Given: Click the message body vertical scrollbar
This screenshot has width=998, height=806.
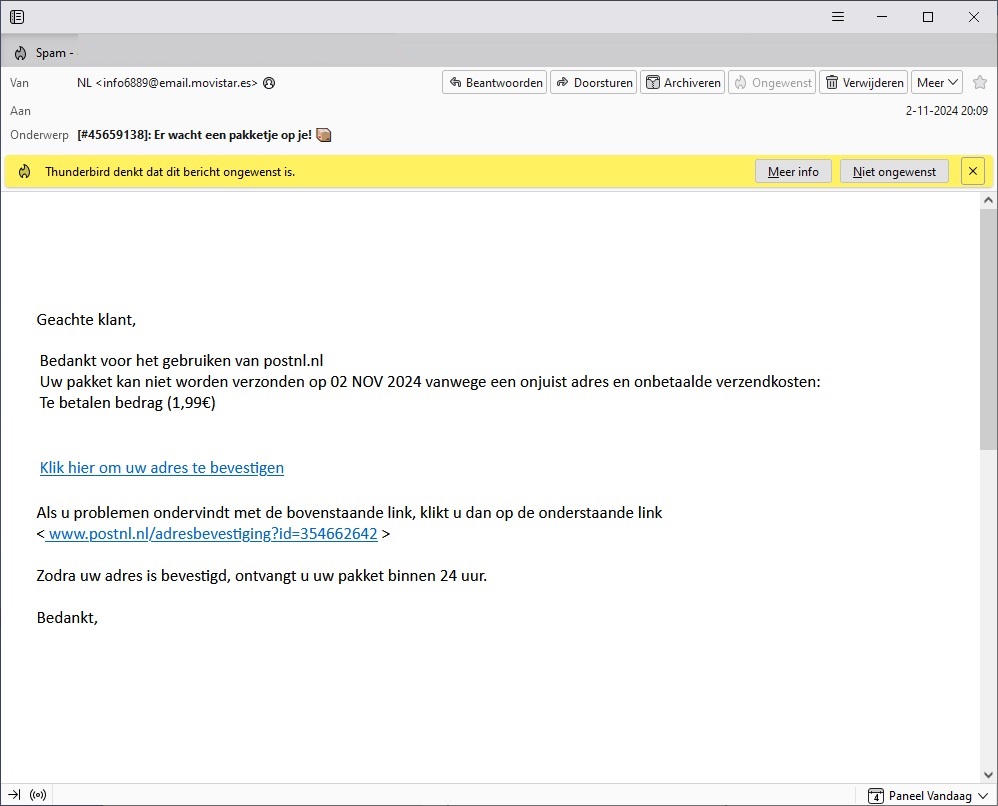Looking at the screenshot, I should click(x=988, y=330).
